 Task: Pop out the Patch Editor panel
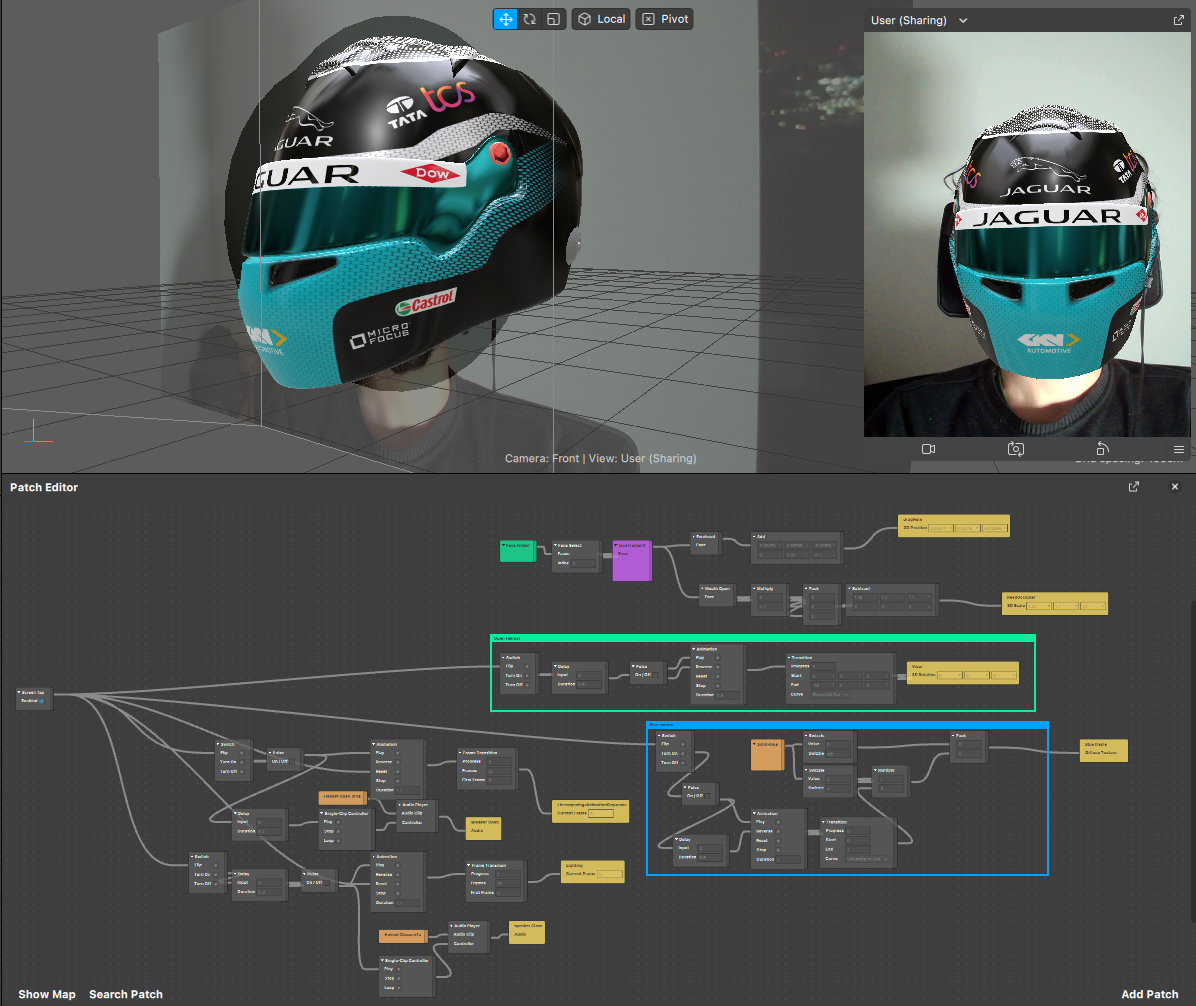click(x=1133, y=487)
